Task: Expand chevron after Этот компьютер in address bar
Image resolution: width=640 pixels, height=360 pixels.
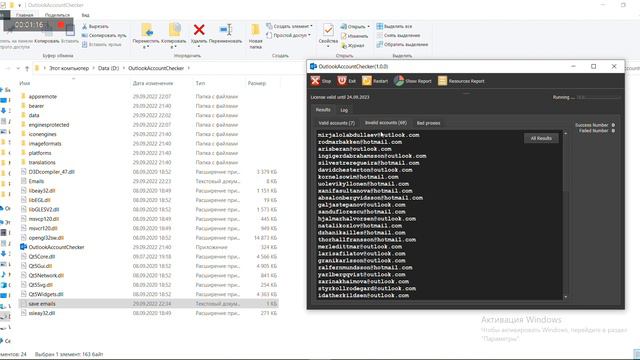Action: (x=93, y=68)
